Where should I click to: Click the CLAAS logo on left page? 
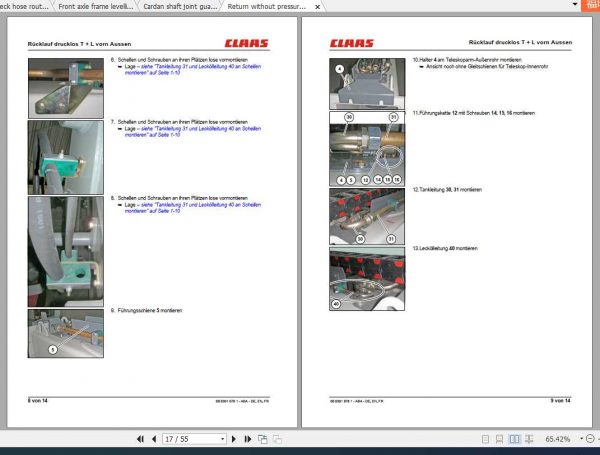(x=246, y=43)
